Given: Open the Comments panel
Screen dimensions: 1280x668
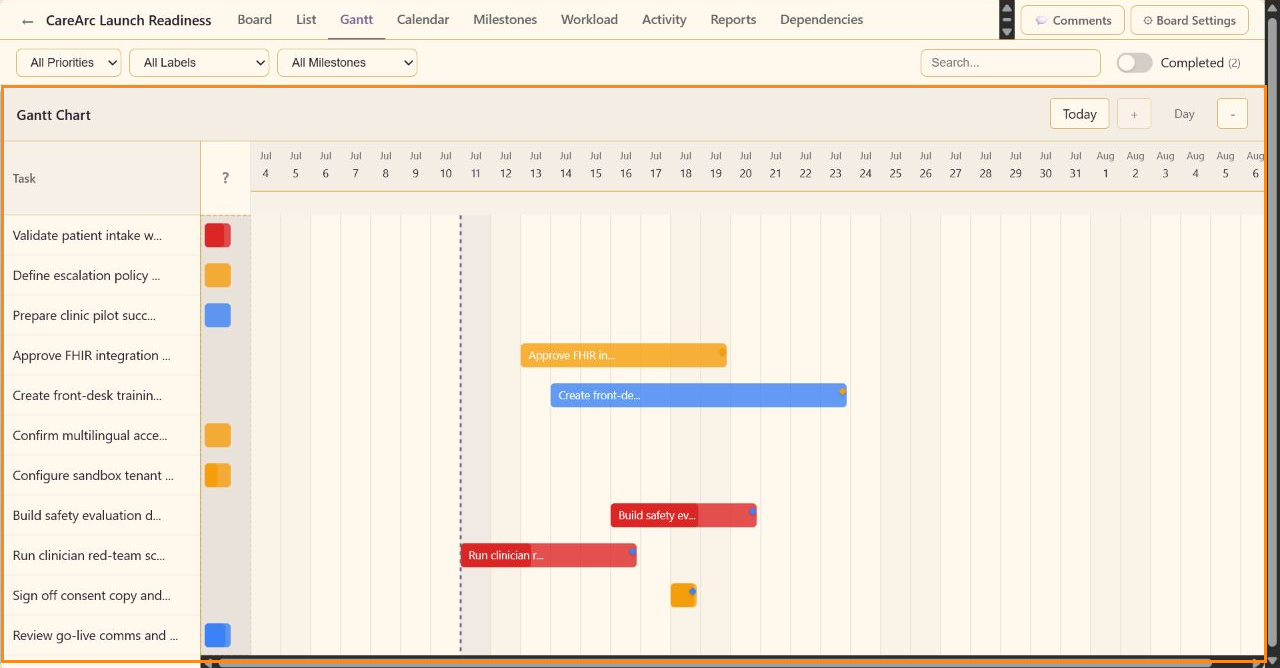Looking at the screenshot, I should 1073,20.
